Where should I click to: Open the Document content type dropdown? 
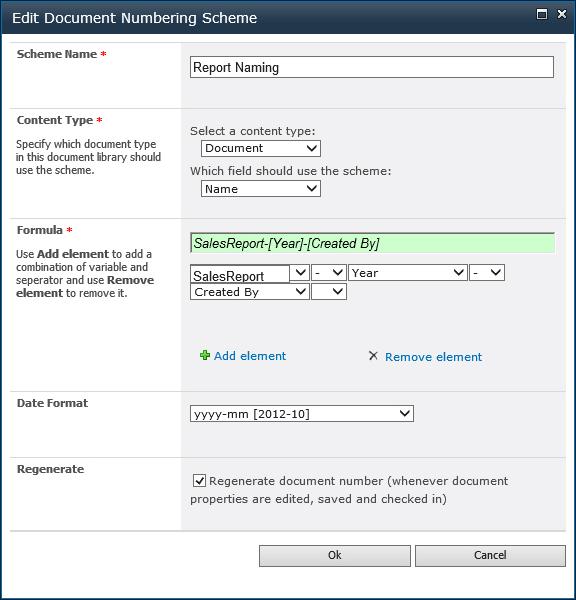click(x=261, y=148)
